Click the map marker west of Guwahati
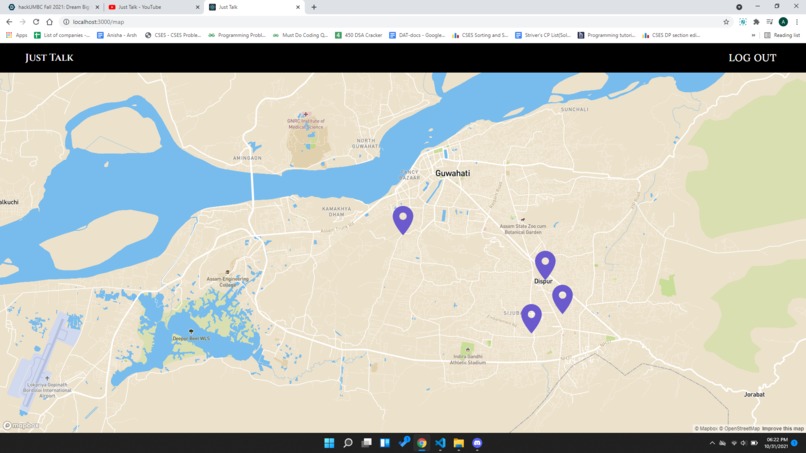 pyautogui.click(x=403, y=220)
